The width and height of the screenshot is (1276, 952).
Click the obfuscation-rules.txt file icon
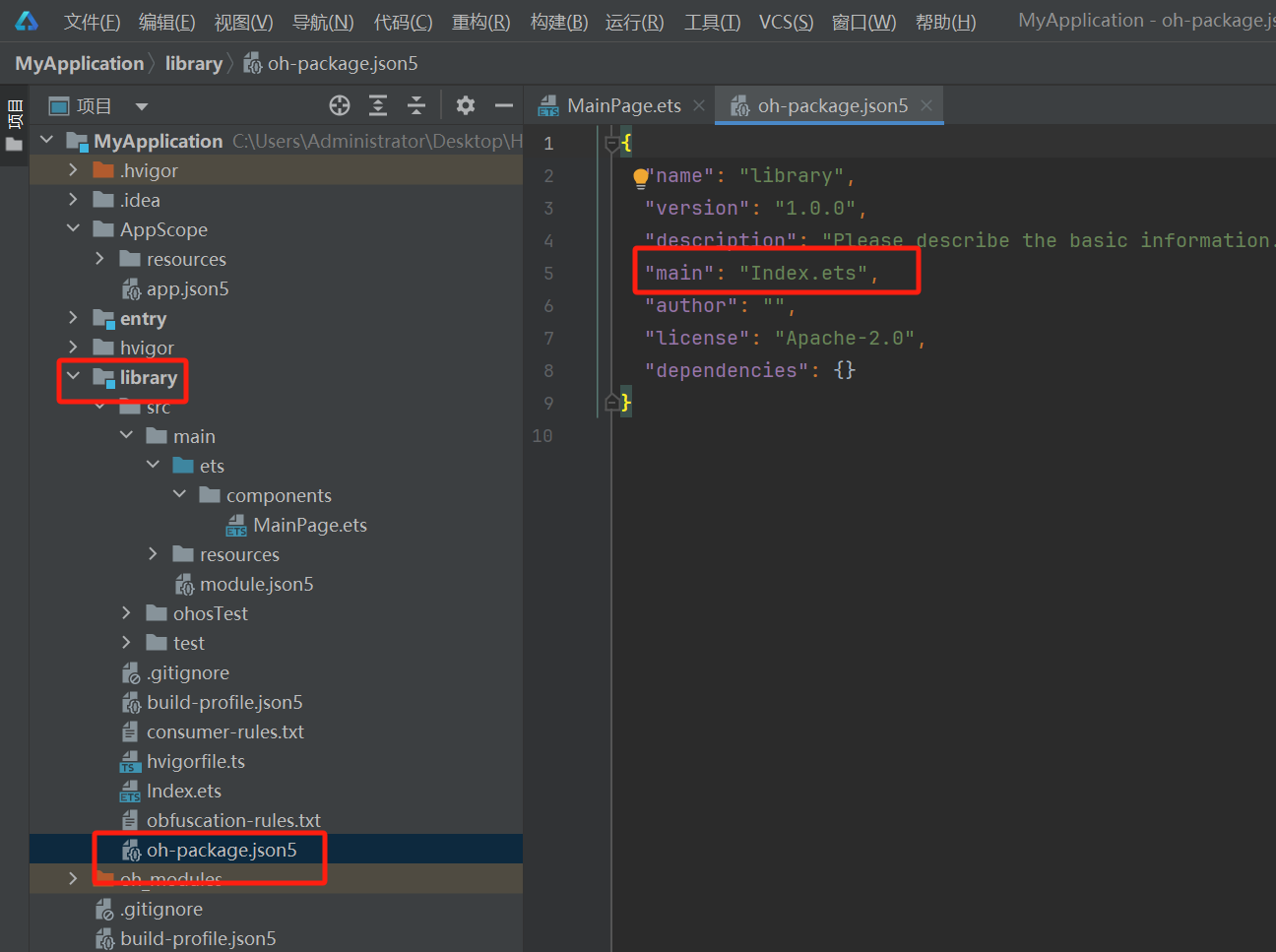(130, 821)
